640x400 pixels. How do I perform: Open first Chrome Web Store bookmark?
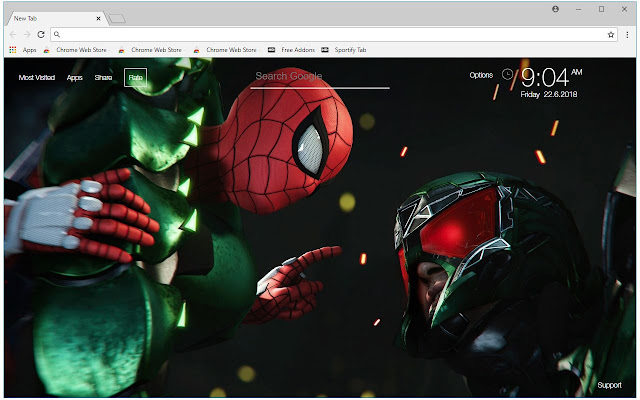75,50
